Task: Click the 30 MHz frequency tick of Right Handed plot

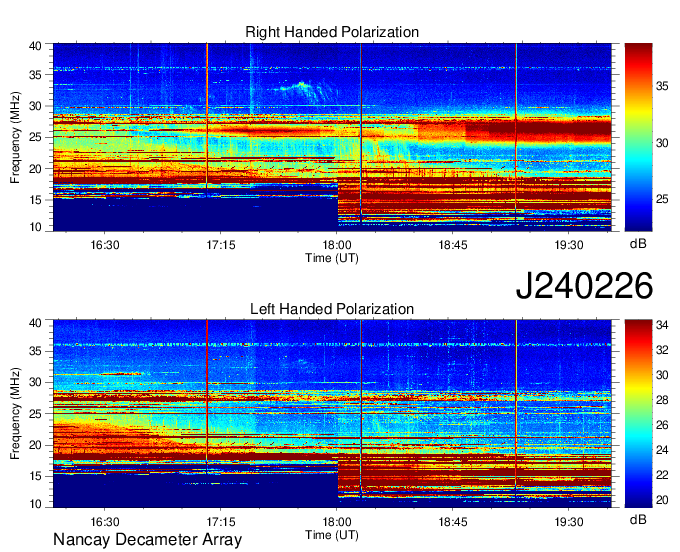Action: 35,106
